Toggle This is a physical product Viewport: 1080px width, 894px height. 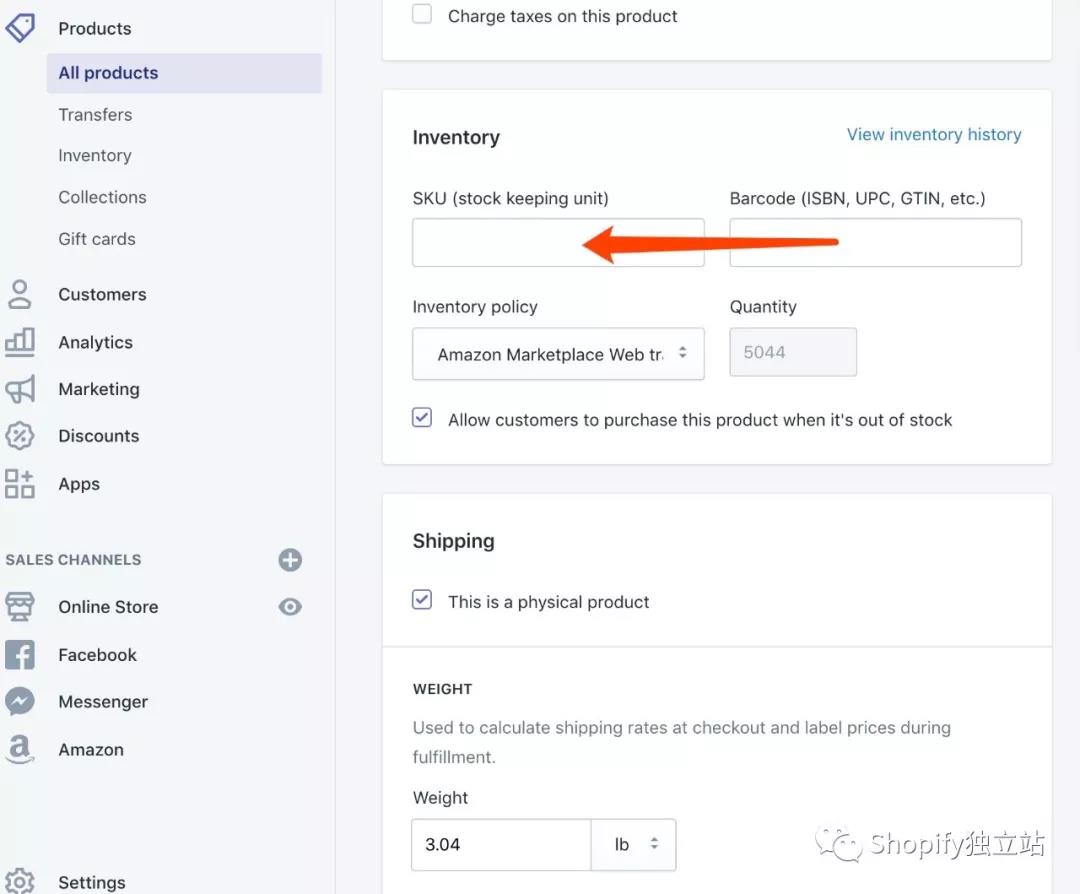423,601
